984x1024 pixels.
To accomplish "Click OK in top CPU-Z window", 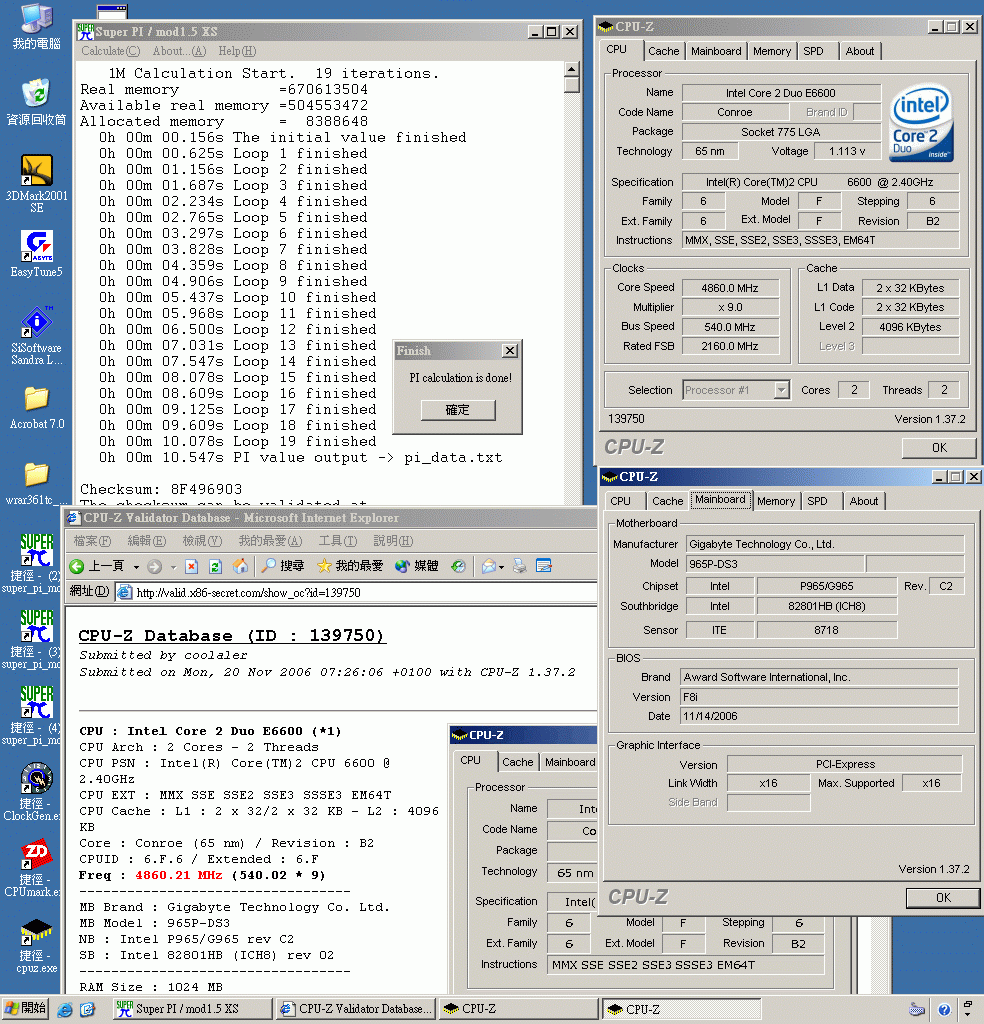I will tap(939, 447).
